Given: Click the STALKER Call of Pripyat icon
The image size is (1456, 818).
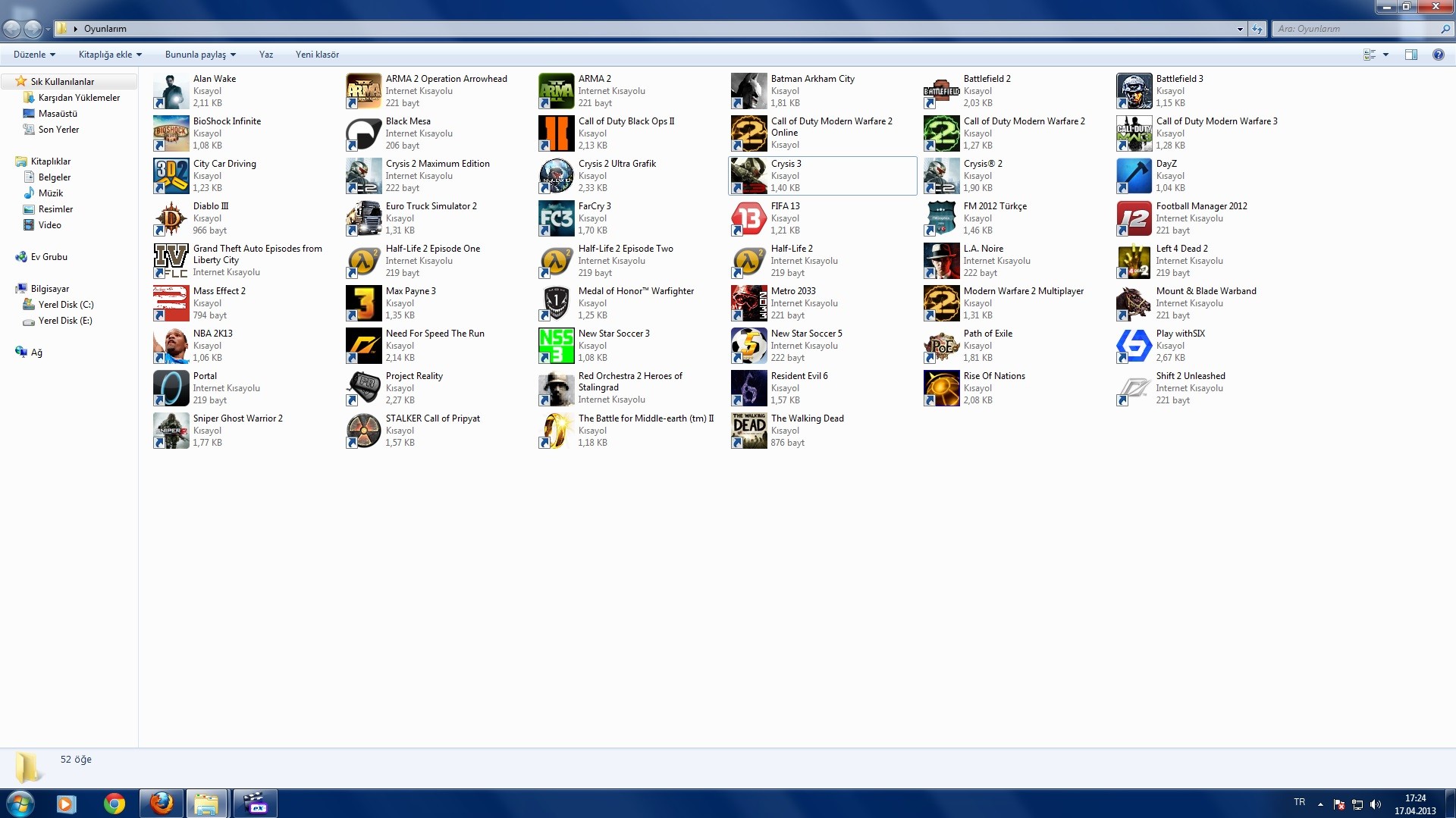Looking at the screenshot, I should tap(364, 431).
